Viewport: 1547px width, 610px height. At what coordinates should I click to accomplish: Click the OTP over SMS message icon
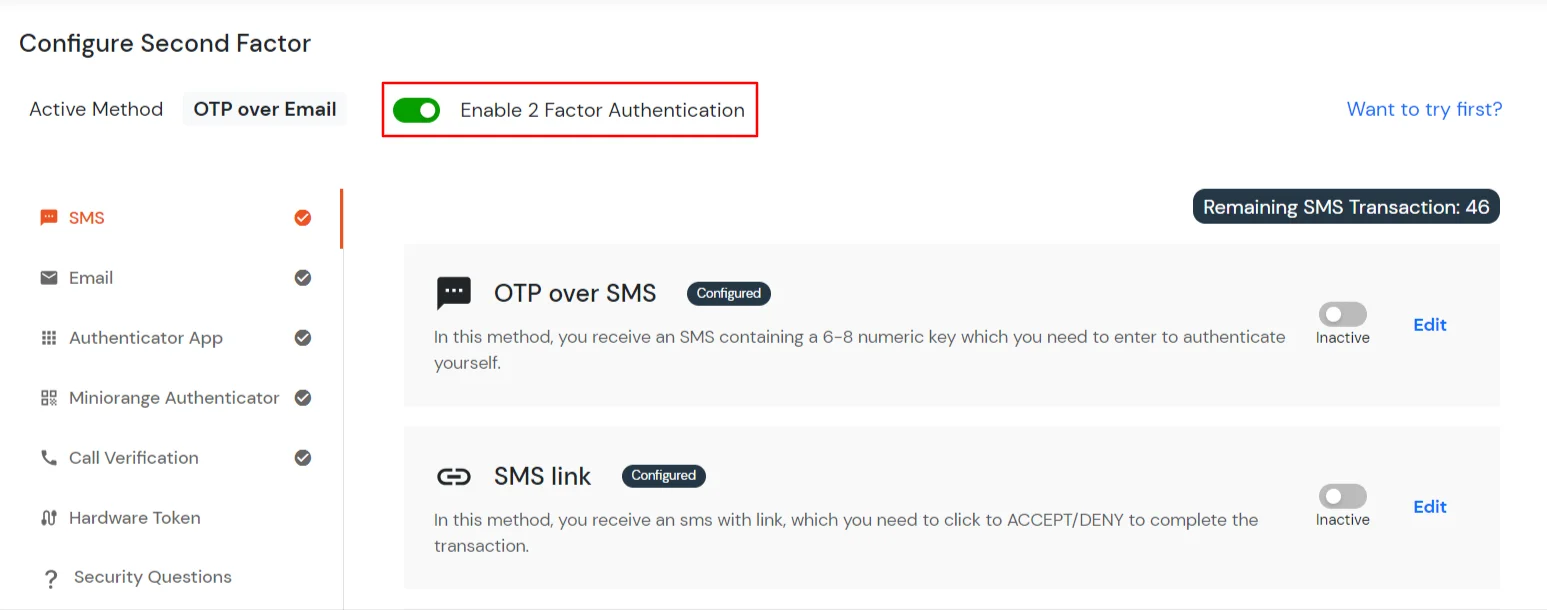click(454, 293)
